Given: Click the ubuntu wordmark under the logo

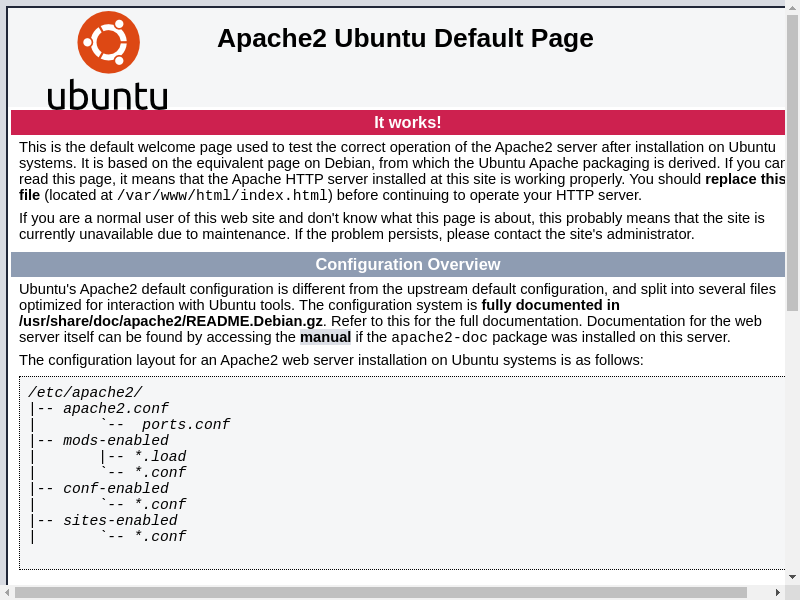Looking at the screenshot, I should [x=107, y=95].
